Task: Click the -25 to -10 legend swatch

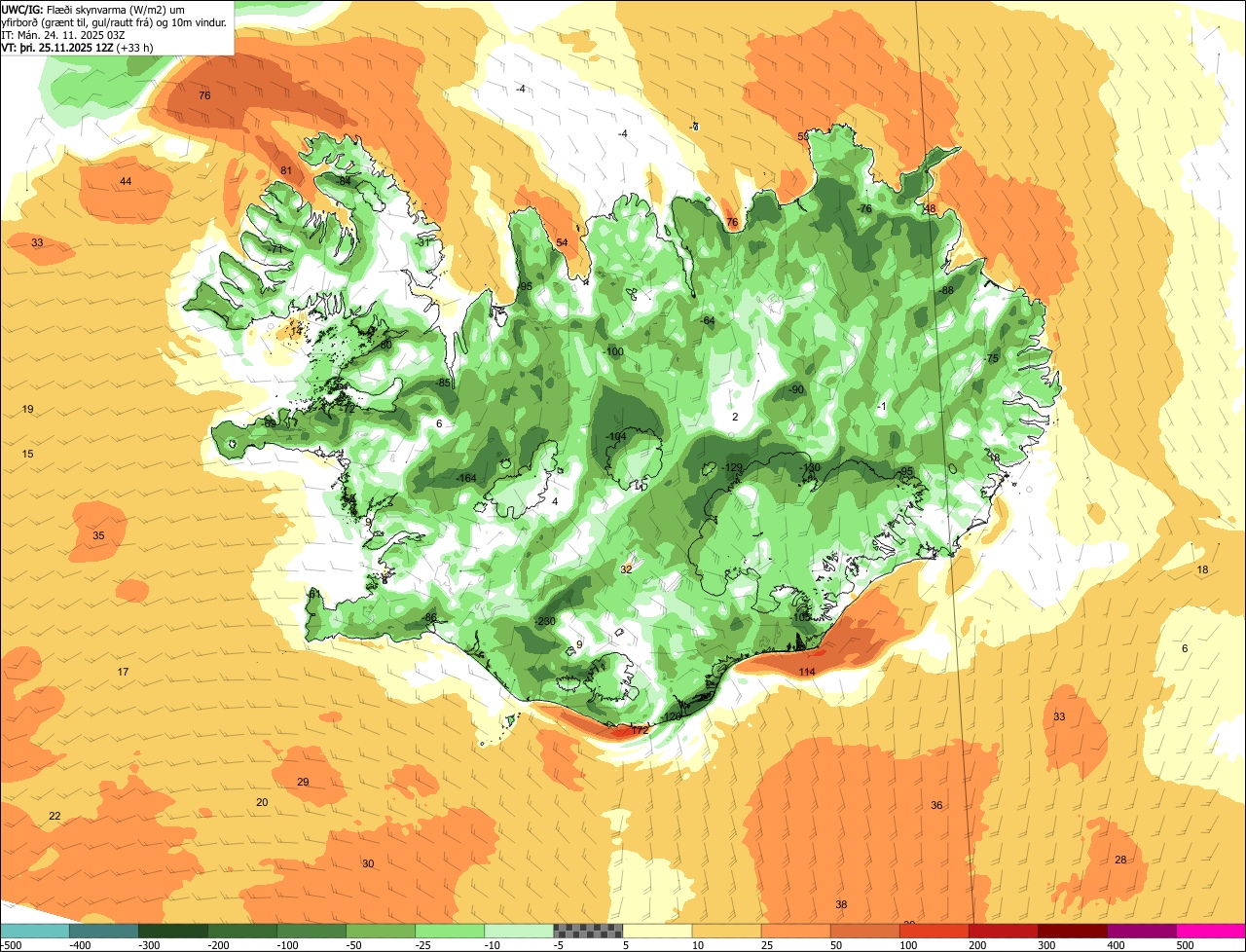Action: [x=449, y=931]
